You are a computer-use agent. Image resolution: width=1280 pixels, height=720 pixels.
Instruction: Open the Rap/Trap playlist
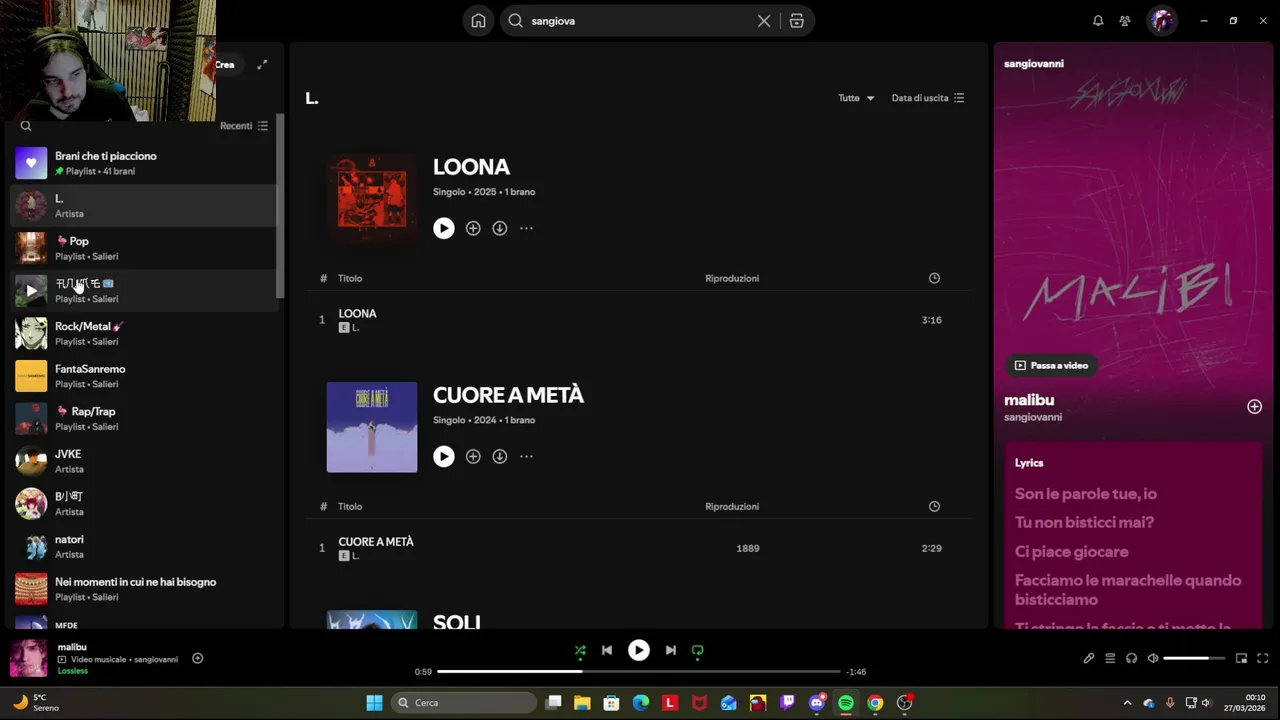(x=144, y=418)
